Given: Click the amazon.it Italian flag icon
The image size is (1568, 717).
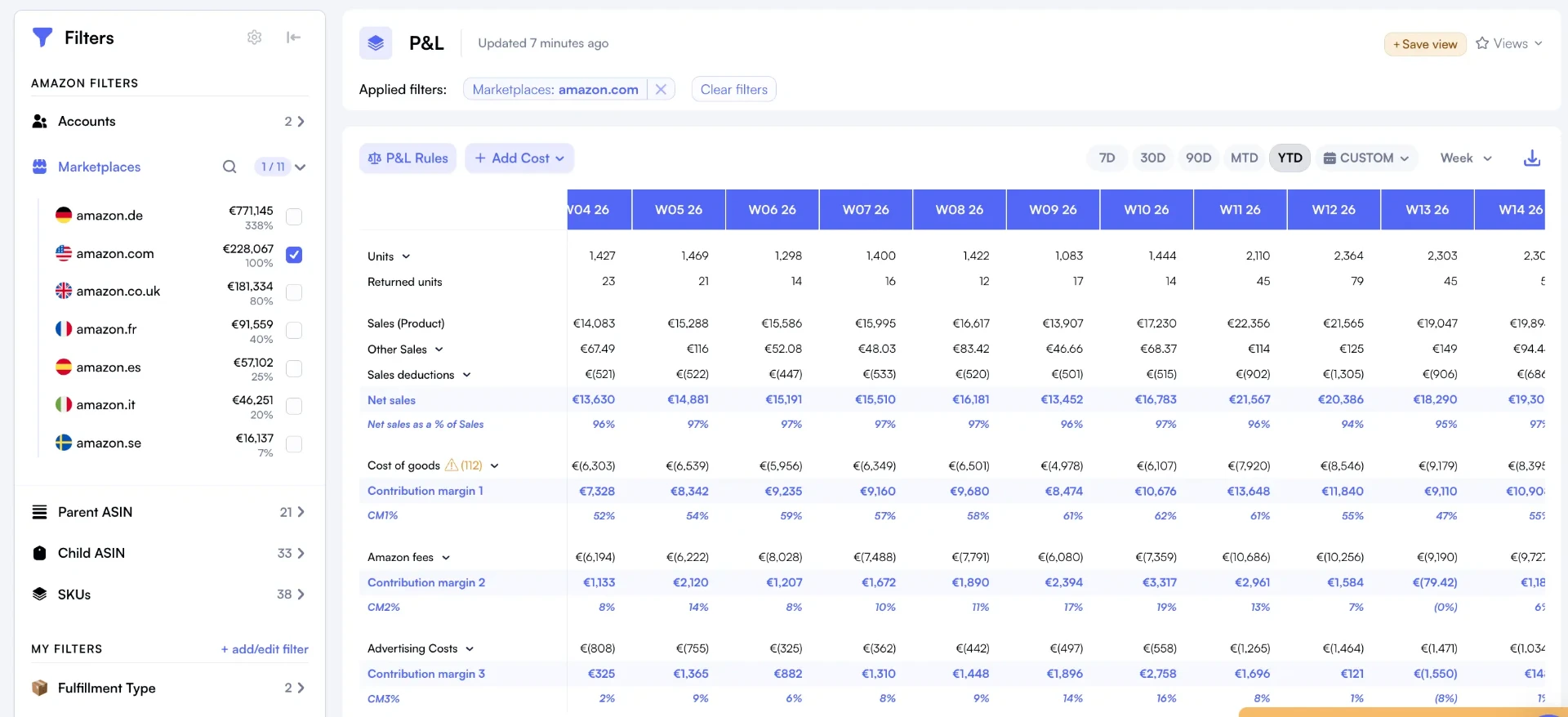Looking at the screenshot, I should click(x=64, y=404).
